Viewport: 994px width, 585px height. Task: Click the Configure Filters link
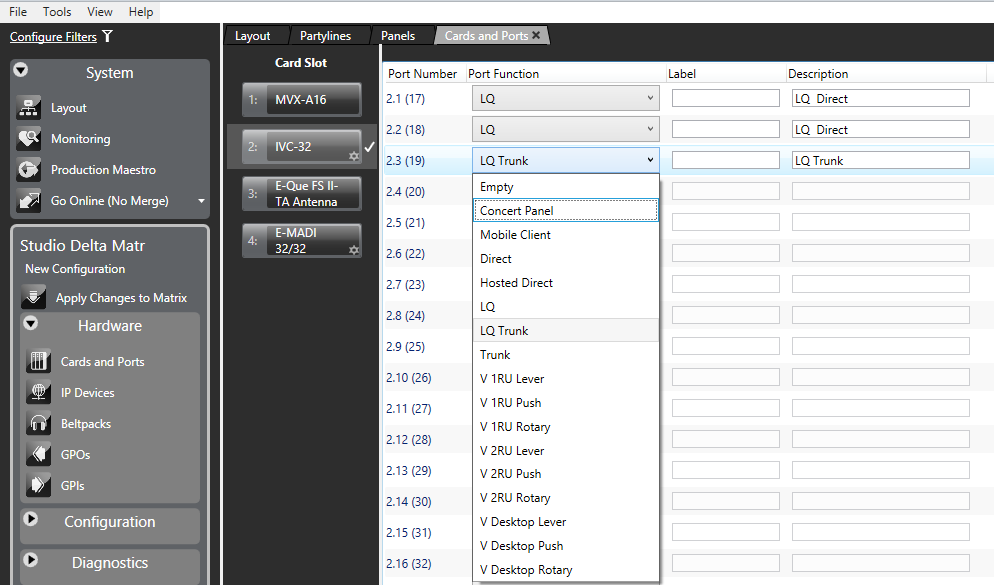pyautogui.click(x=53, y=37)
